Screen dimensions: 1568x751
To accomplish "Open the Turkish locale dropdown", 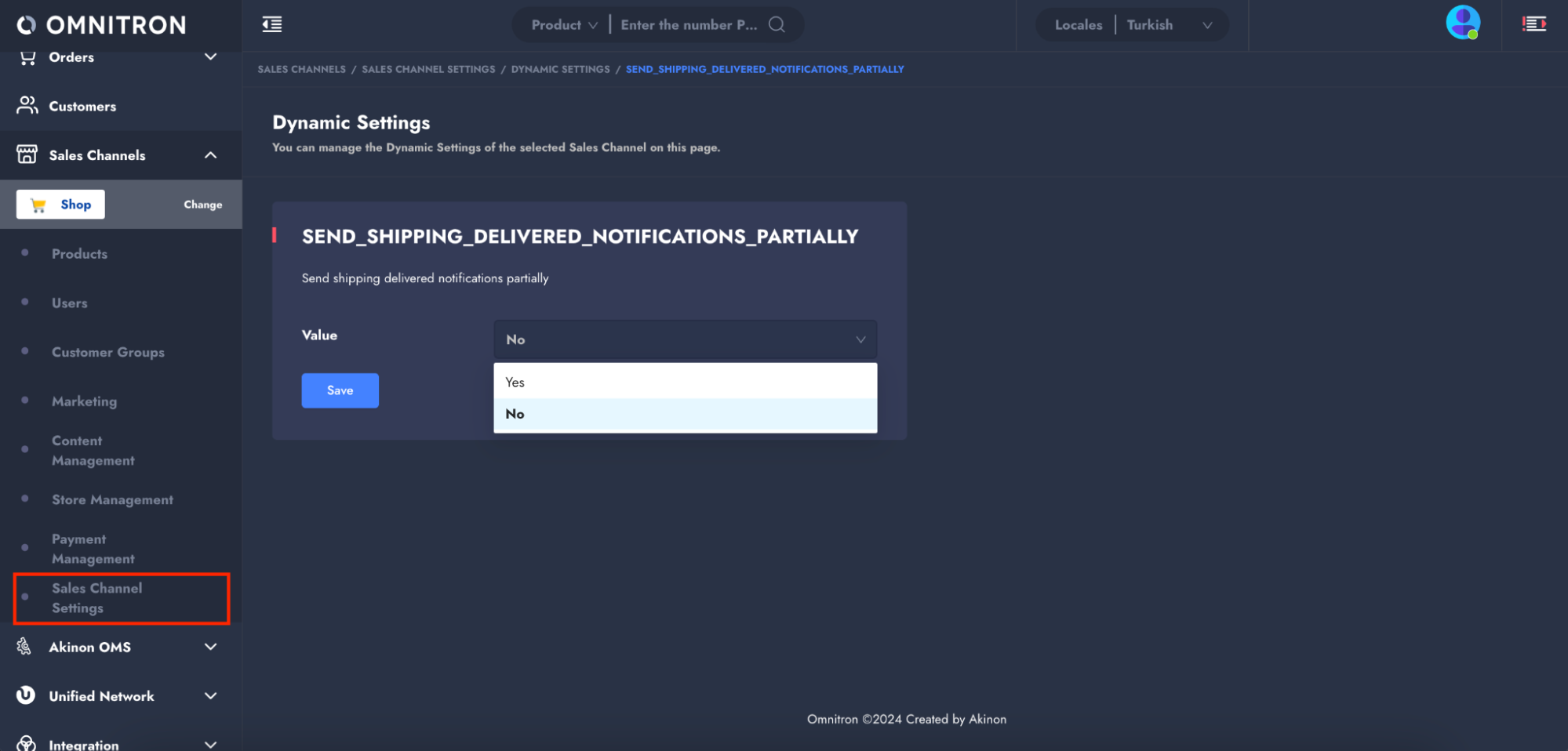I will (1170, 25).
